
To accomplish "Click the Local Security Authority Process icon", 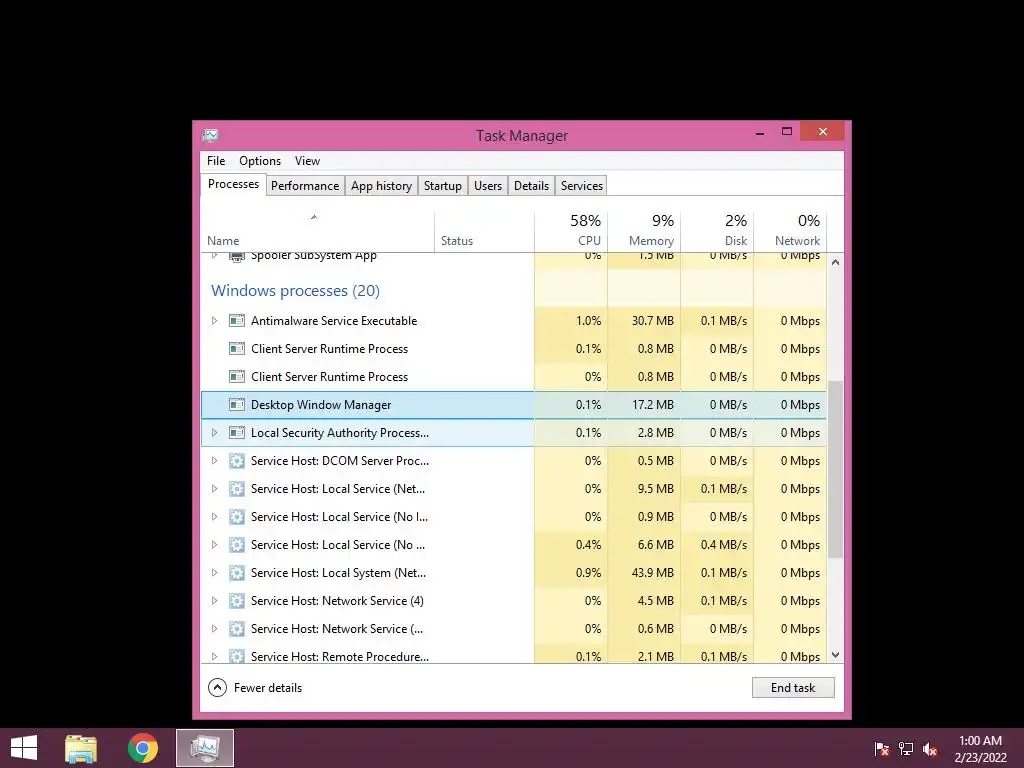I will (x=237, y=433).
